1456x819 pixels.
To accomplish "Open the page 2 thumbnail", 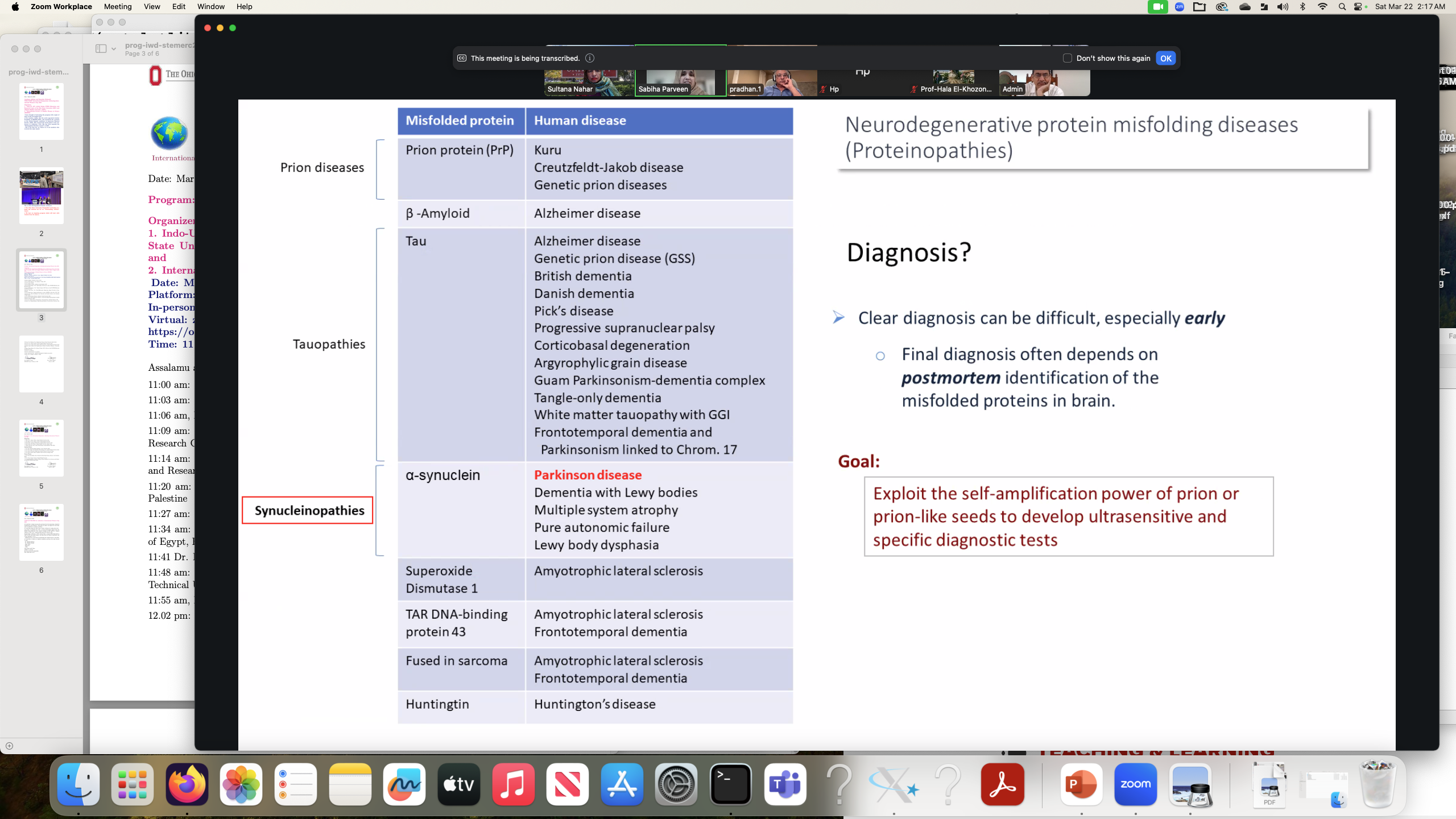I will (x=41, y=196).
